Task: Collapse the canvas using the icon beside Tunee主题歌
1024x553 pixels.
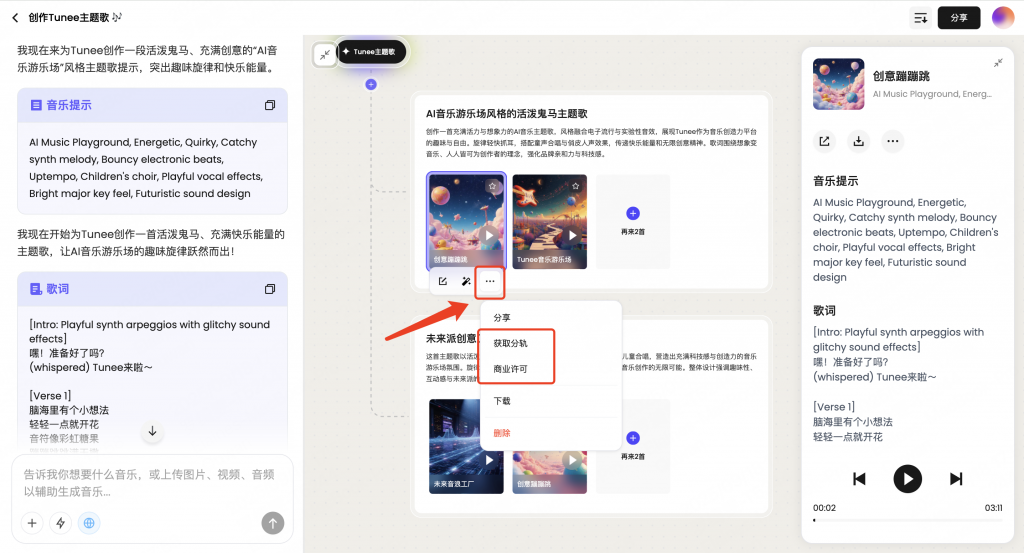Action: [324, 55]
